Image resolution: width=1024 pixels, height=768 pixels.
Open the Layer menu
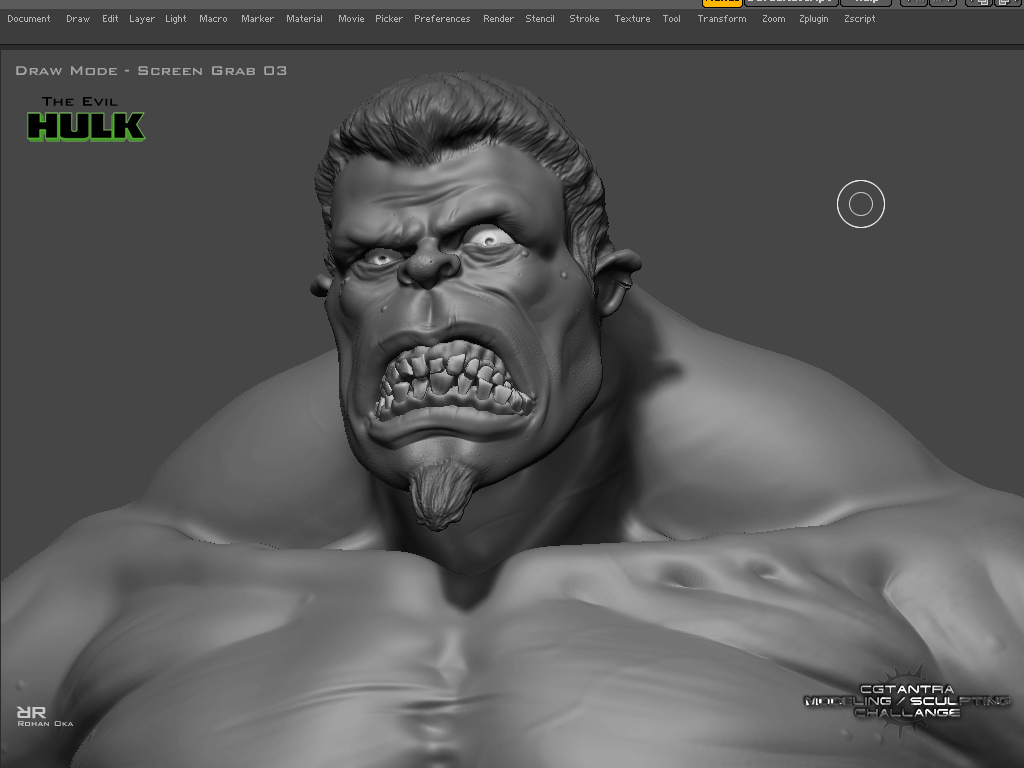[142, 19]
